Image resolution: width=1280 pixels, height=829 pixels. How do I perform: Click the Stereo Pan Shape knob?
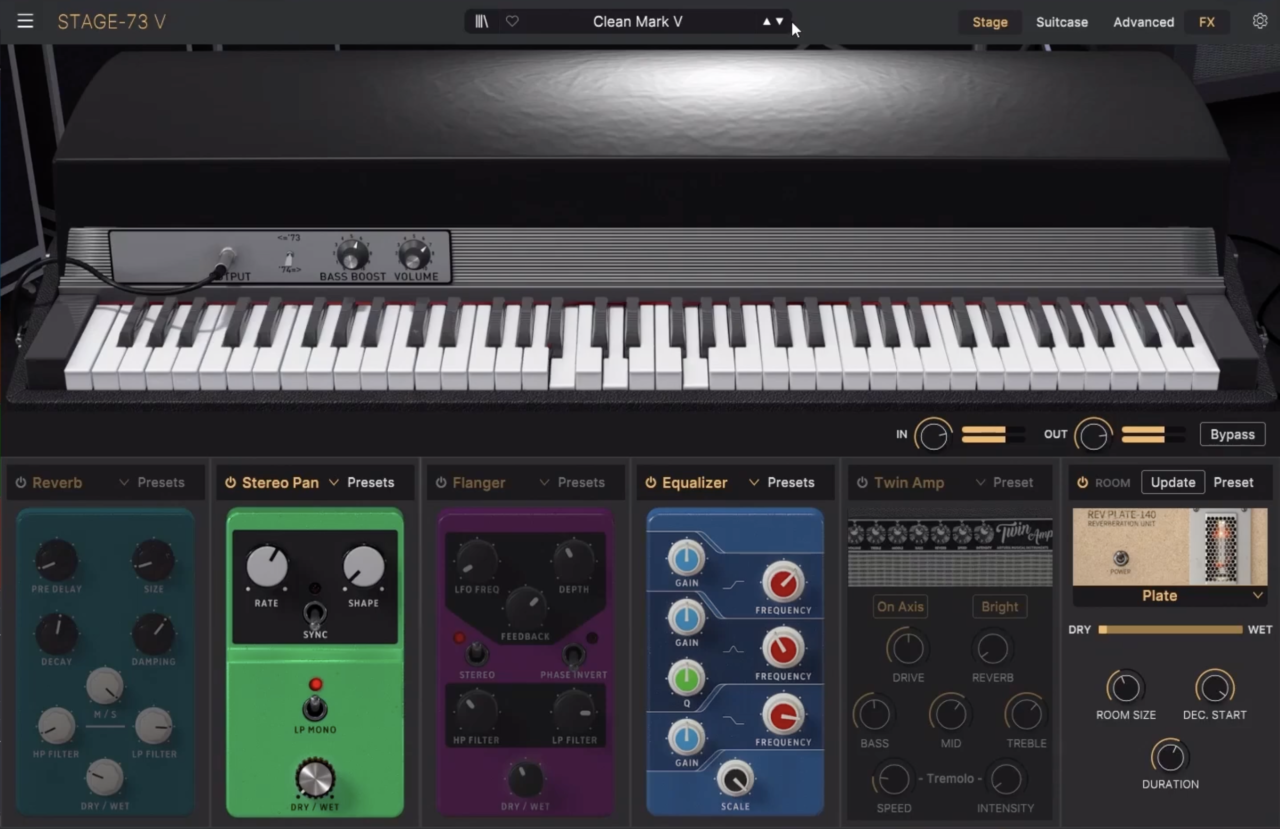pos(364,567)
